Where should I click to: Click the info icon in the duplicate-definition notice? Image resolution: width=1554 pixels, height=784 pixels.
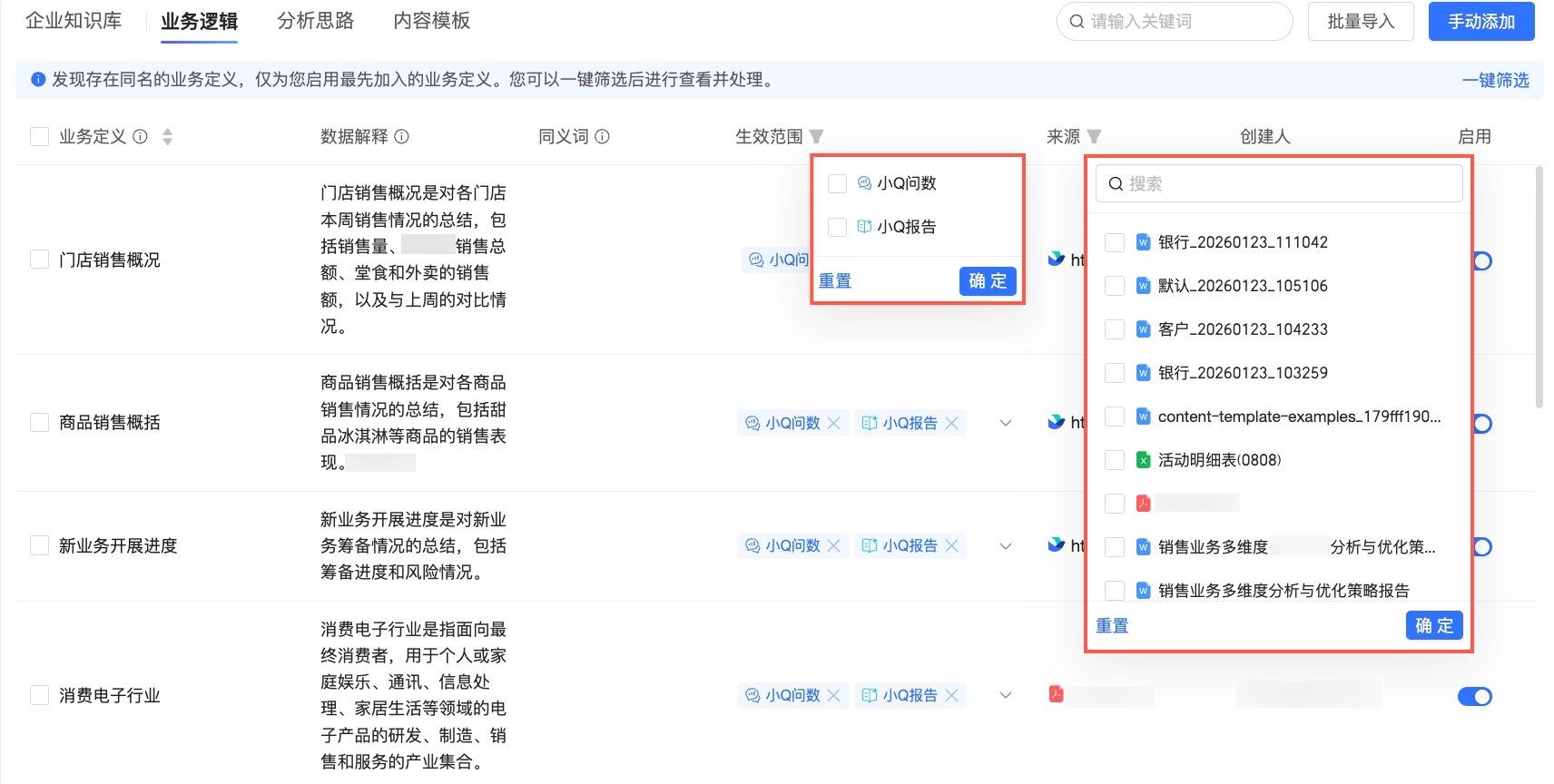click(38, 80)
